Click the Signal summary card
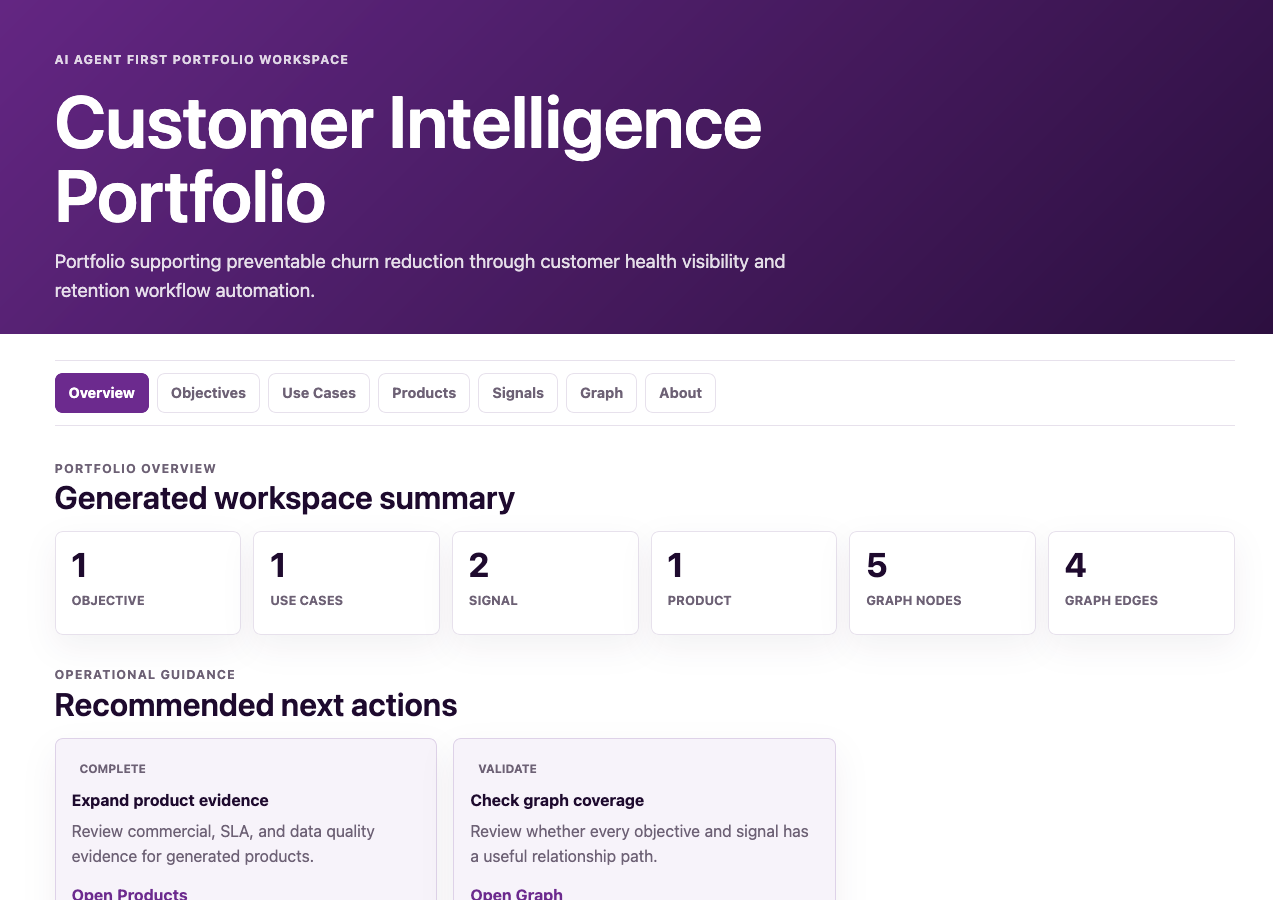This screenshot has width=1273, height=900. [x=545, y=583]
